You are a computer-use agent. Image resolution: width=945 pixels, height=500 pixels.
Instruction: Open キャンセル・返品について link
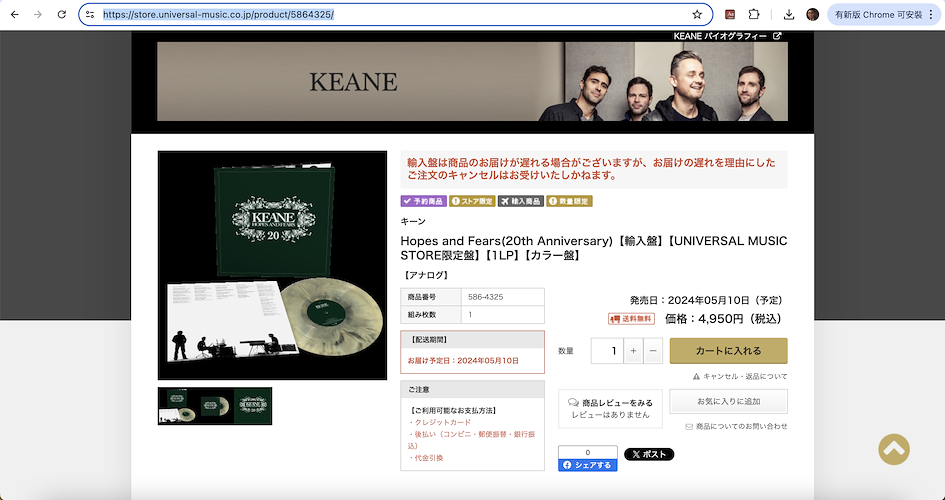click(740, 377)
